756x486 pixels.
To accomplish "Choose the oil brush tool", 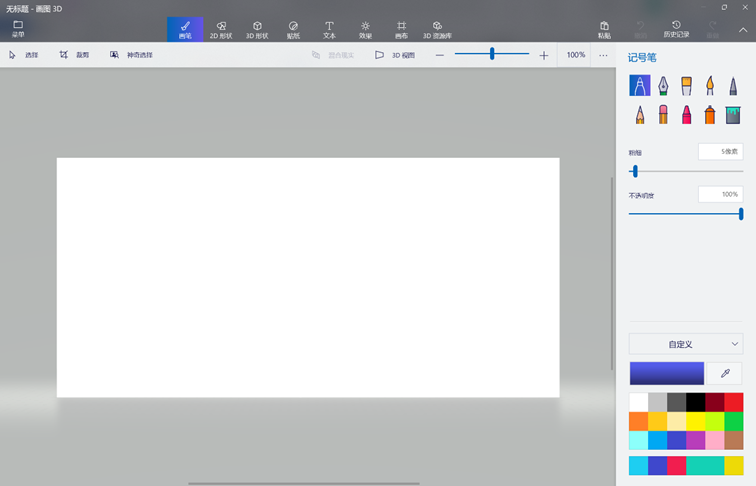I will (x=686, y=87).
